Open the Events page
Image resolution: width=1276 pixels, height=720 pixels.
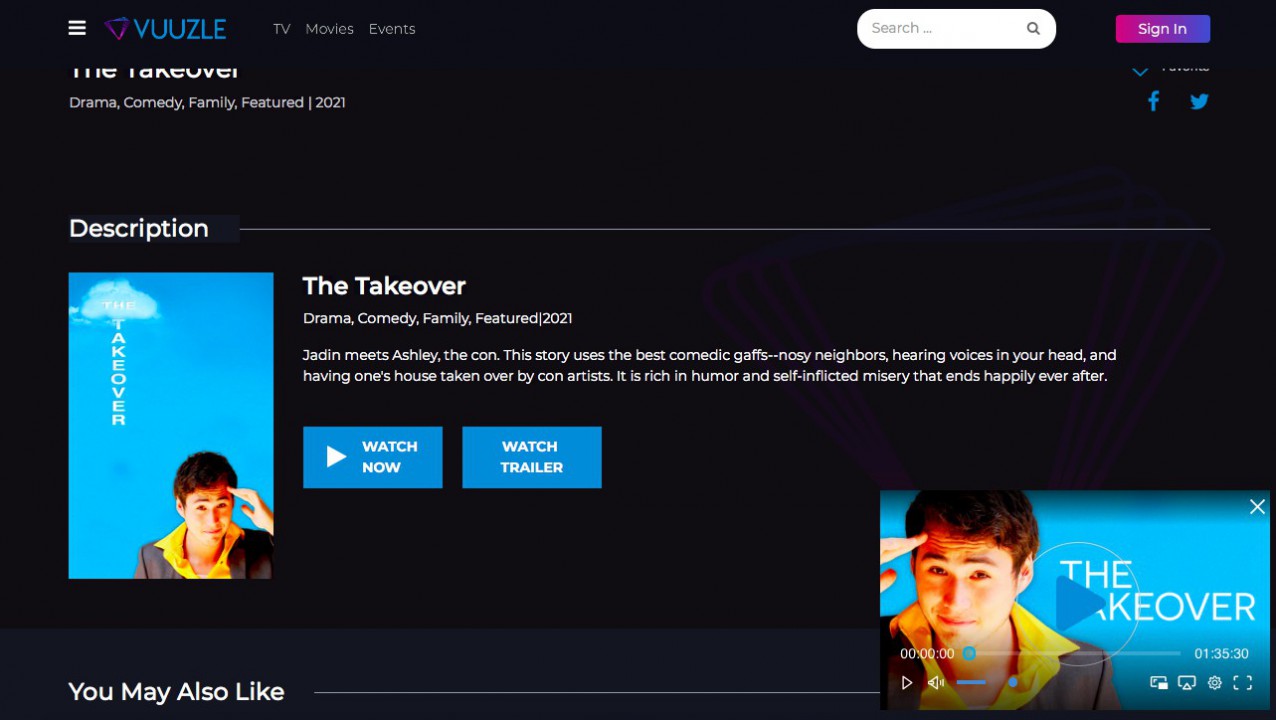click(391, 29)
